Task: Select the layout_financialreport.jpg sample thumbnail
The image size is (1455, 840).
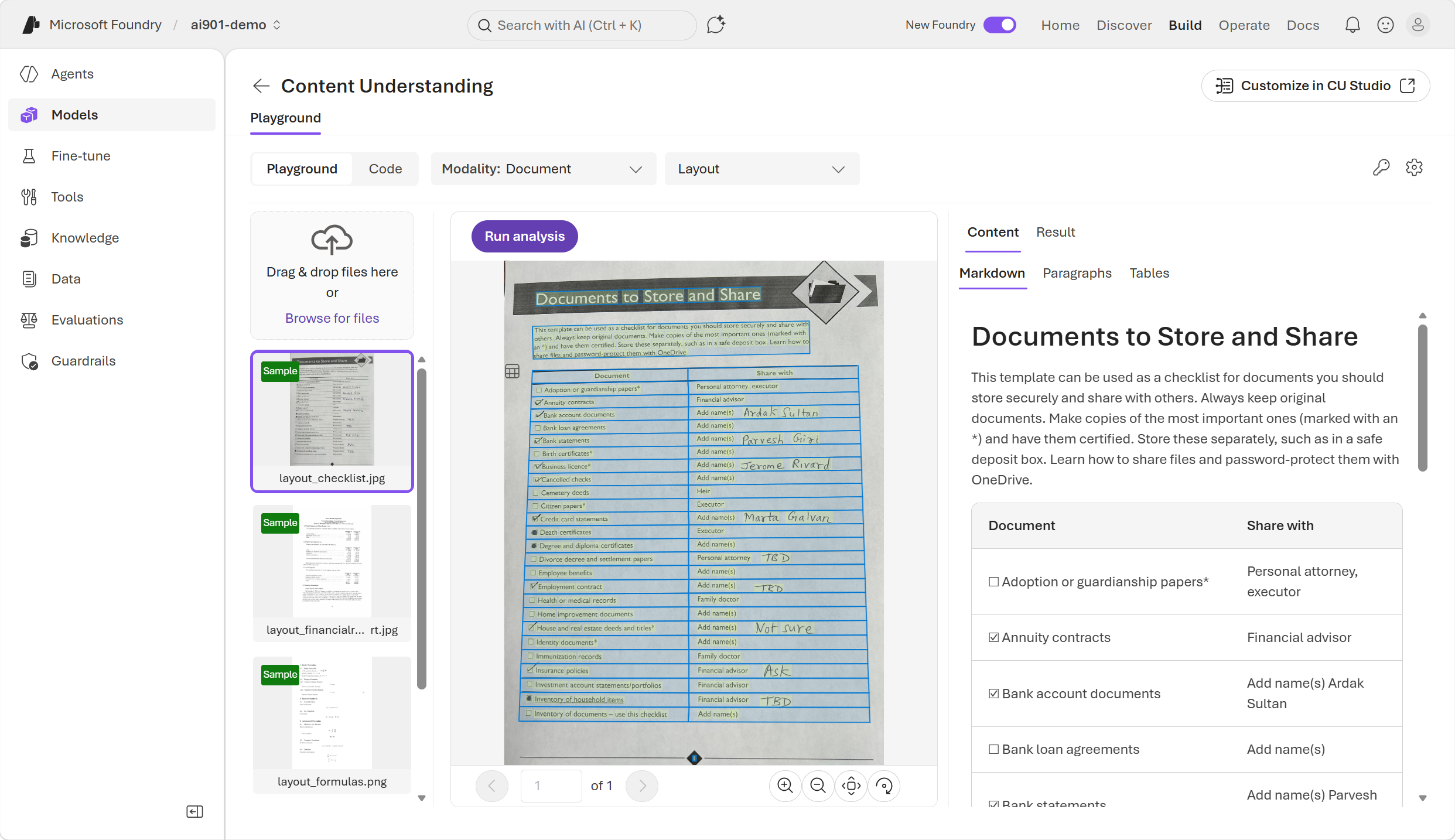Action: (x=332, y=573)
